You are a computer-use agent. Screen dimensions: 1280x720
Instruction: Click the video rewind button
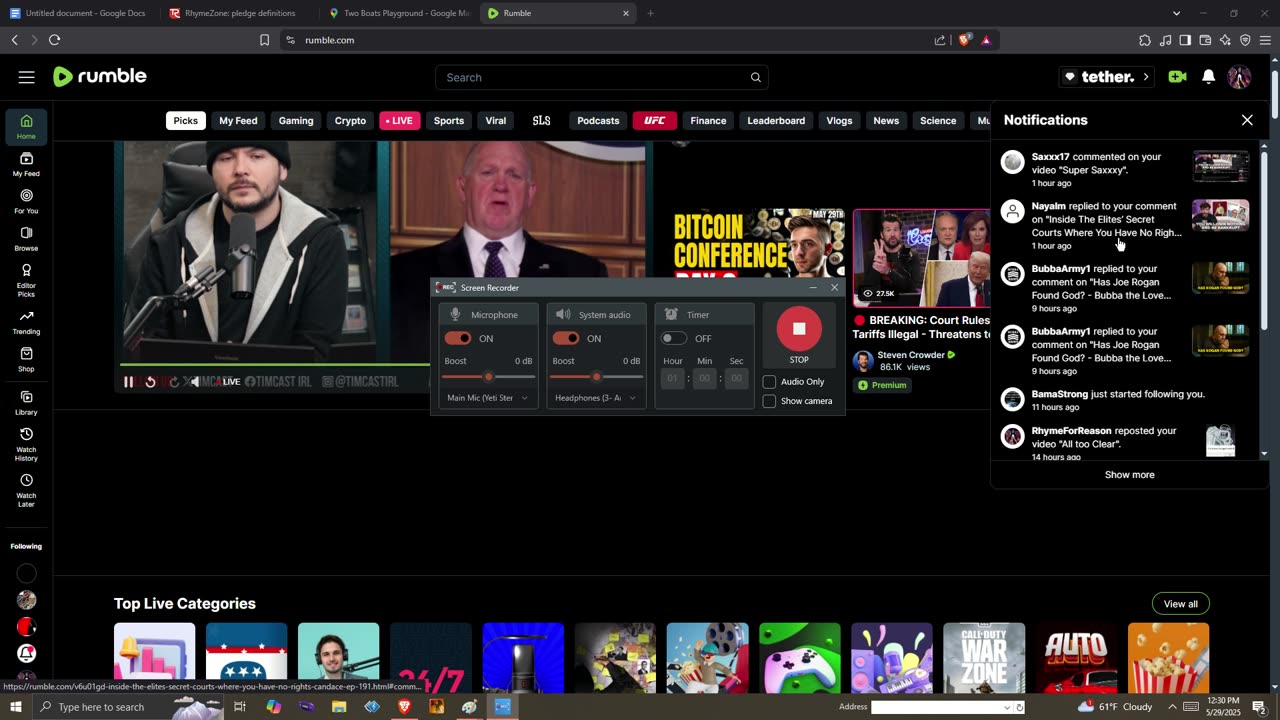pos(150,381)
